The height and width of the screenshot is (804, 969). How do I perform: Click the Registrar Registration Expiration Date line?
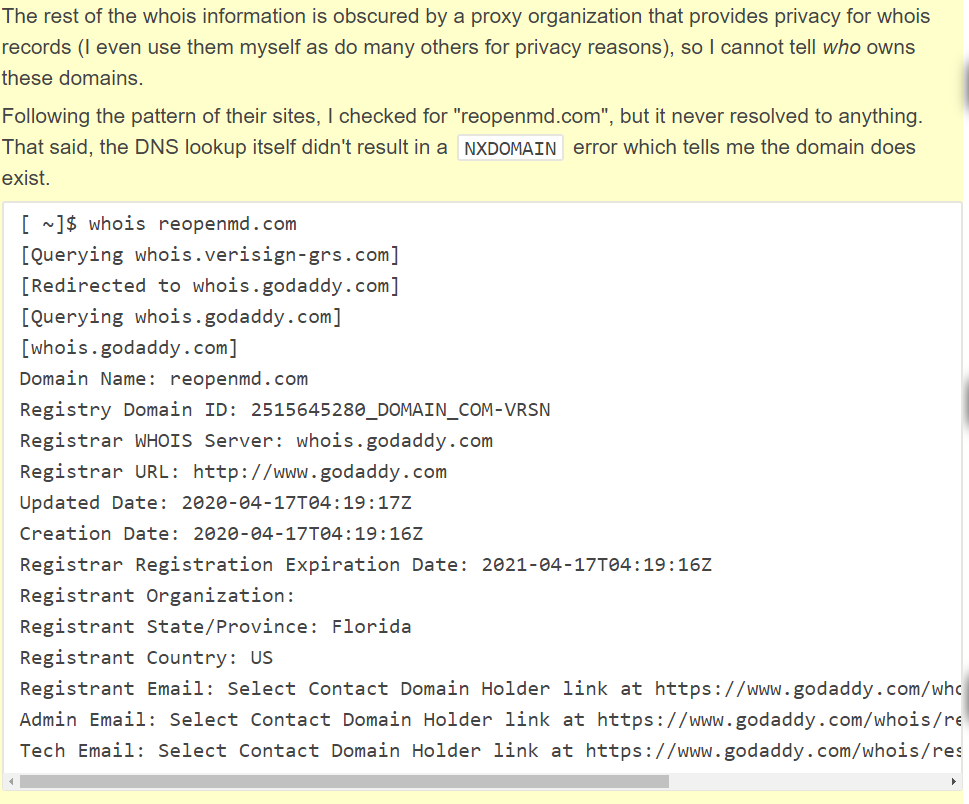coord(366,564)
